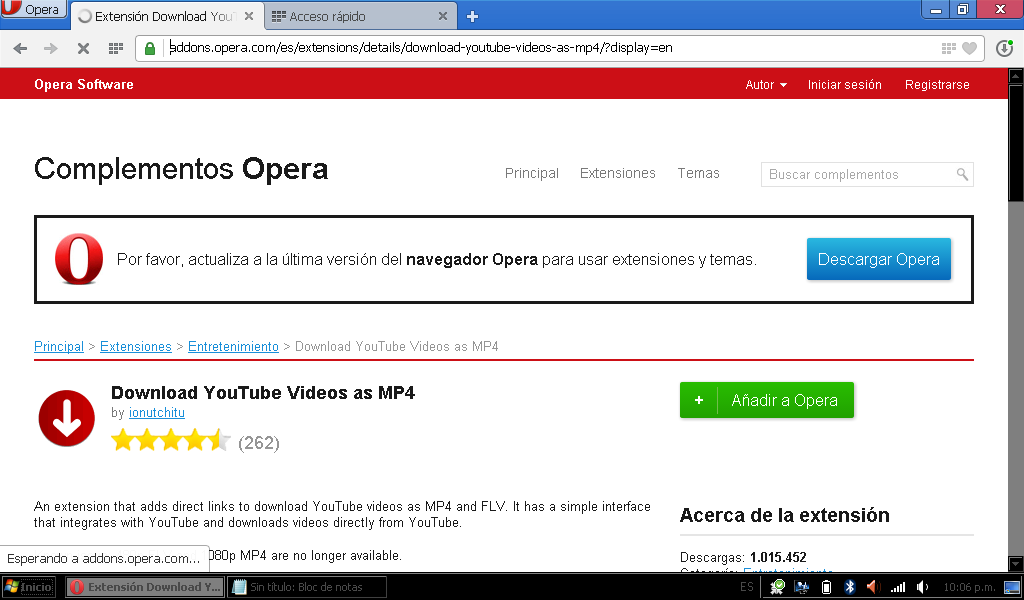Click the rating count (262)
This screenshot has width=1024, height=600.
tap(259, 443)
